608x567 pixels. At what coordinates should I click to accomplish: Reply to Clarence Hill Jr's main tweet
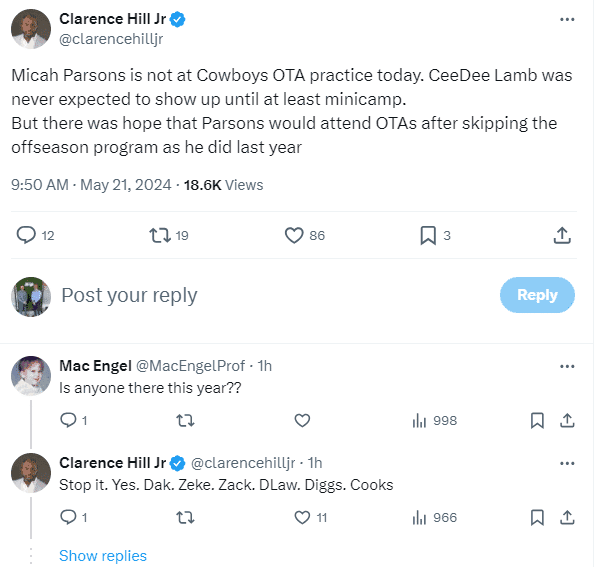(27, 235)
